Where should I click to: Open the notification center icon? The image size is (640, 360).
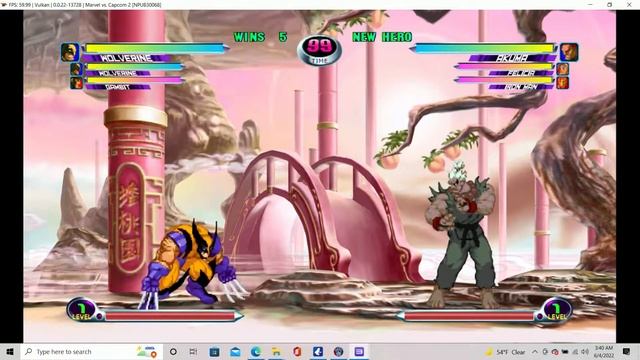tap(627, 351)
